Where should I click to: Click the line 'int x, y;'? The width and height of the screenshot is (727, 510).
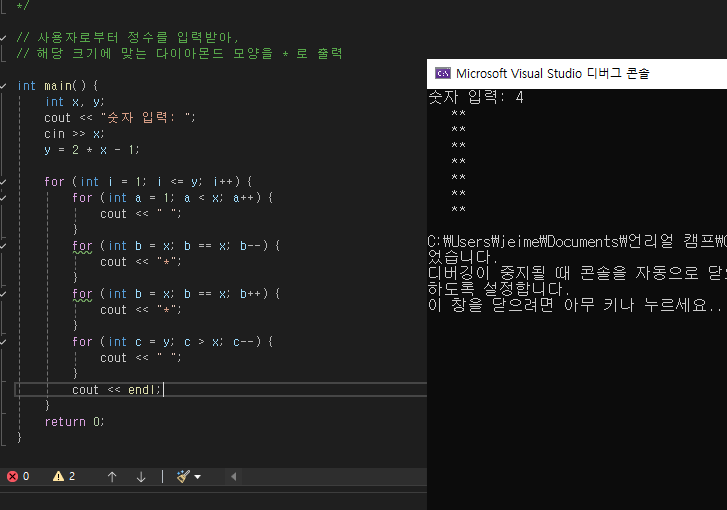(75, 102)
